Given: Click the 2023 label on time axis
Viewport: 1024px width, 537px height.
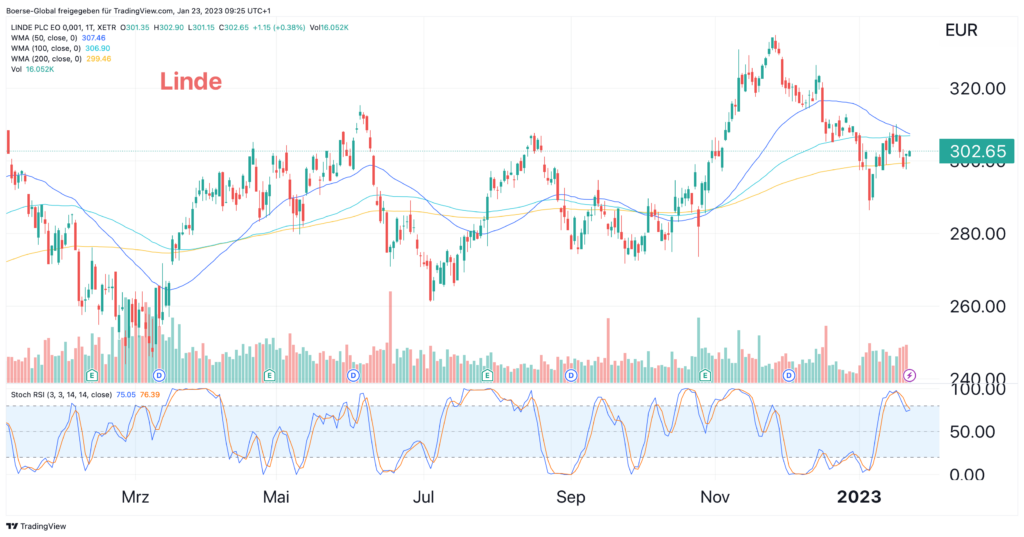Looking at the screenshot, I should coord(859,497).
